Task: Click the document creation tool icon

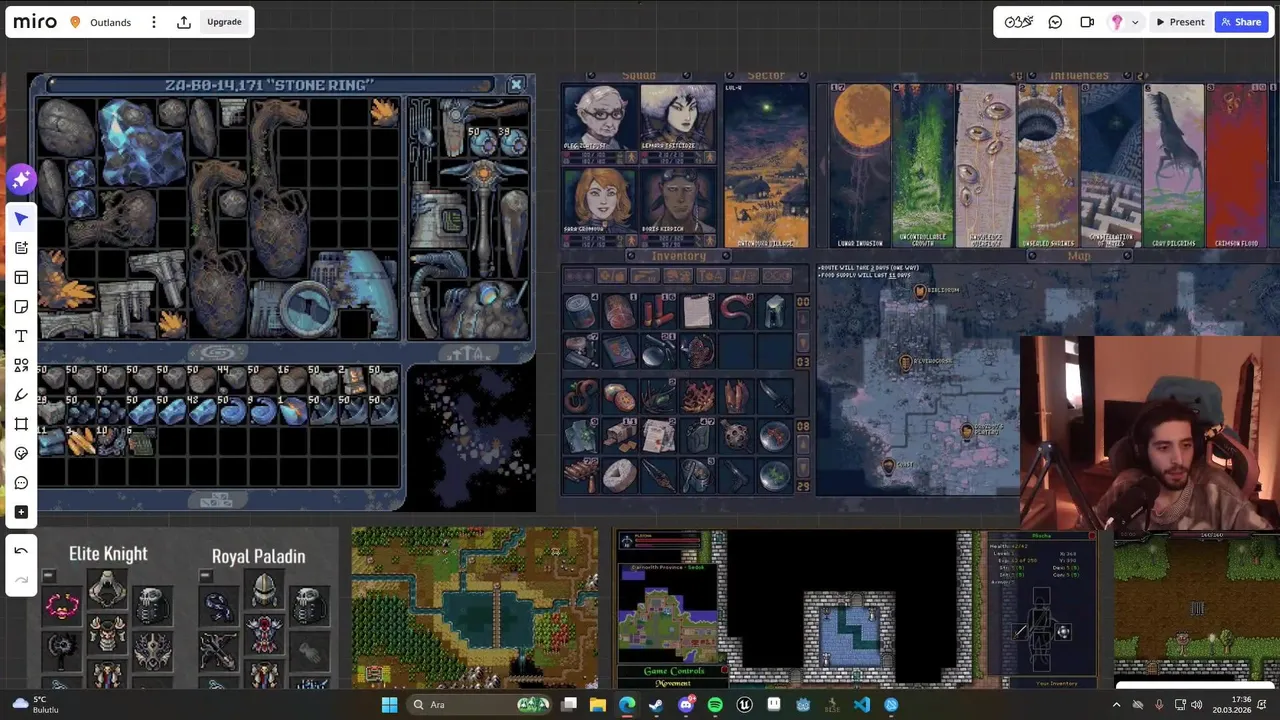Action: 21,248
